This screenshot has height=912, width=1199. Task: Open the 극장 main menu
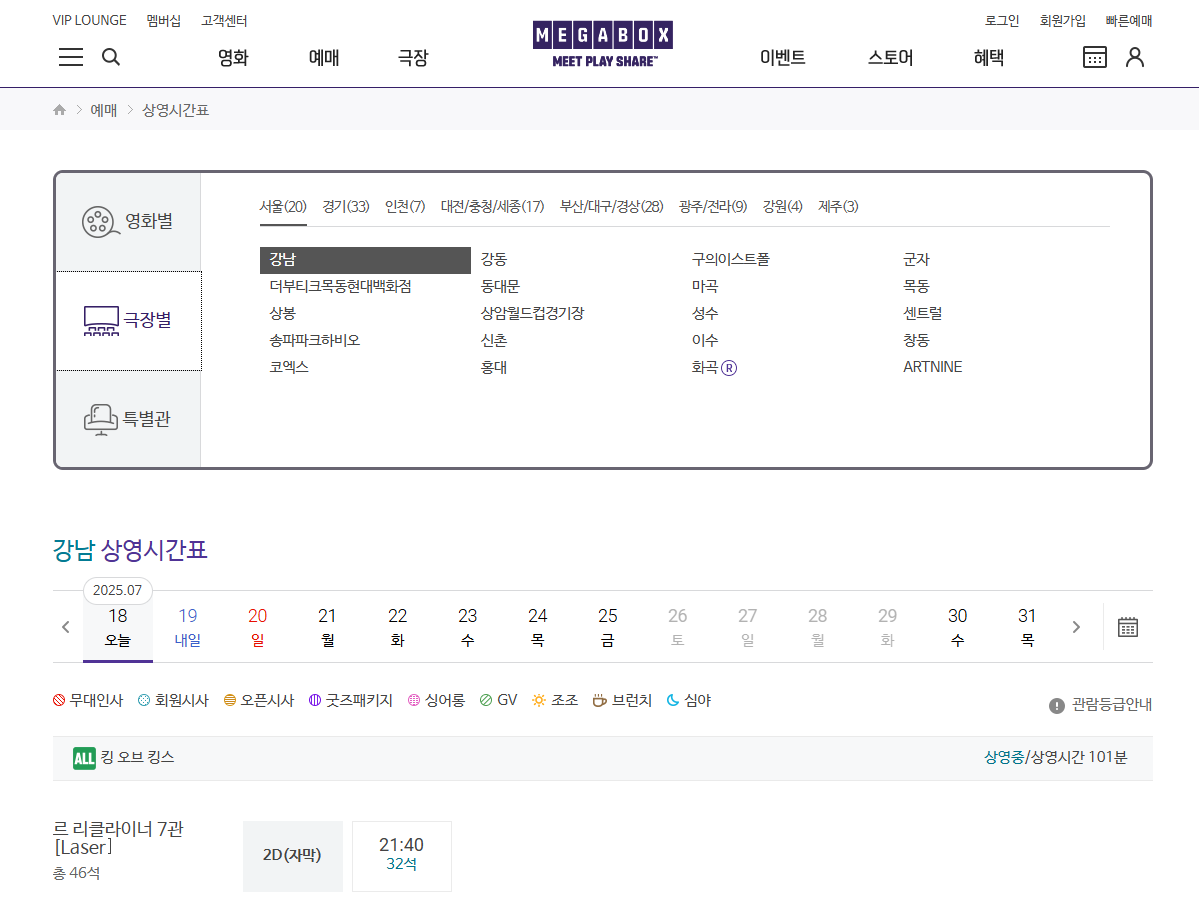(413, 57)
